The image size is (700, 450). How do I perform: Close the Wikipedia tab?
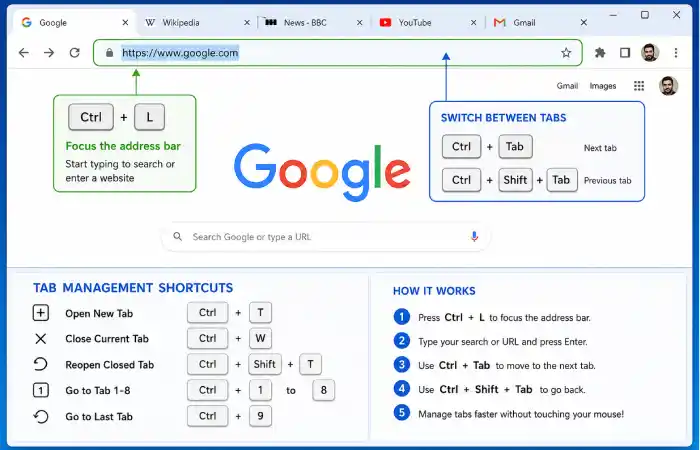coord(247,22)
